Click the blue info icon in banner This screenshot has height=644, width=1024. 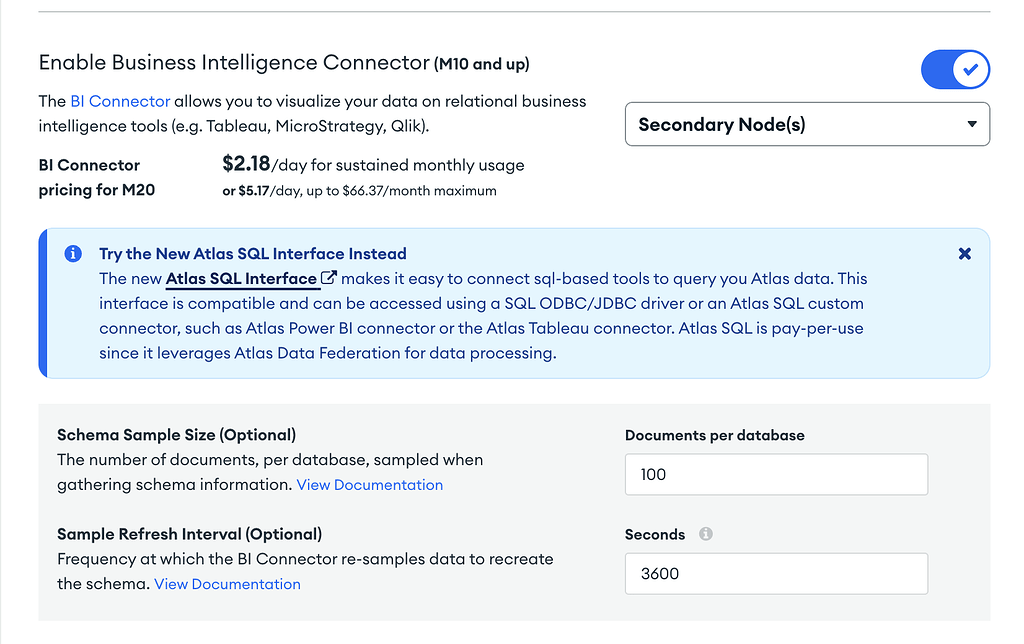pos(73,254)
